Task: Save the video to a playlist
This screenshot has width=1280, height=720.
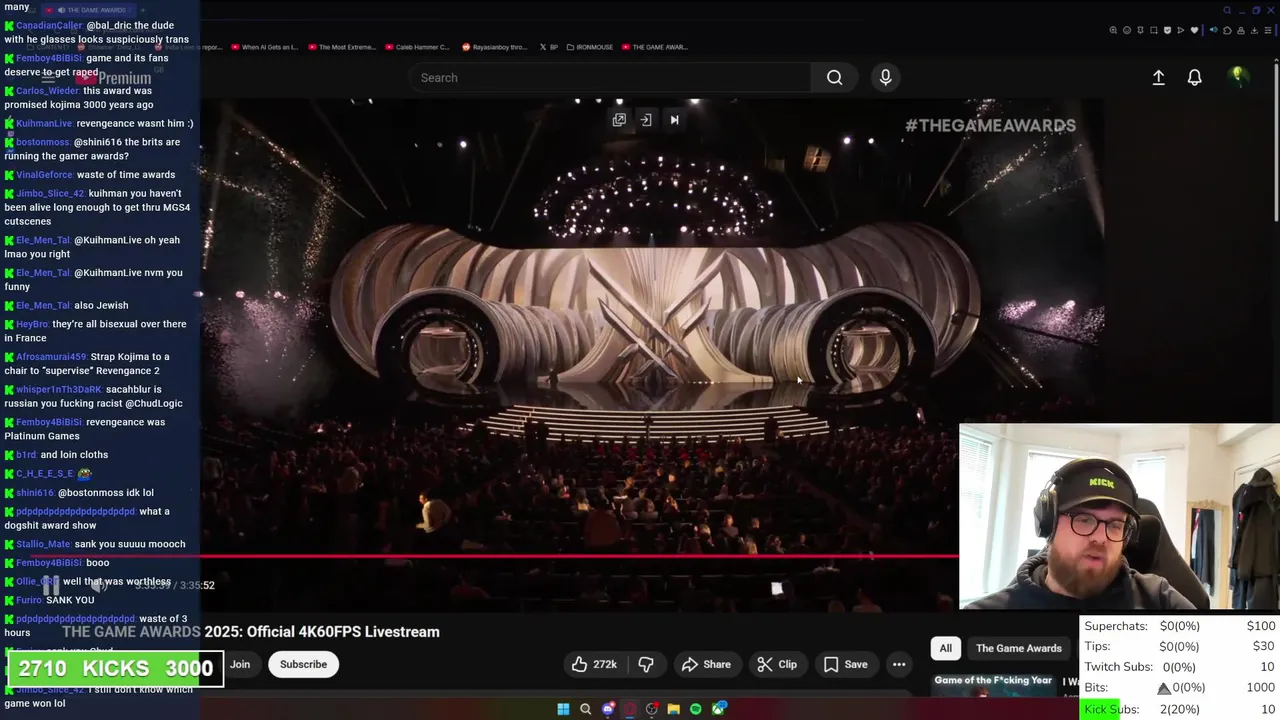Action: click(846, 664)
